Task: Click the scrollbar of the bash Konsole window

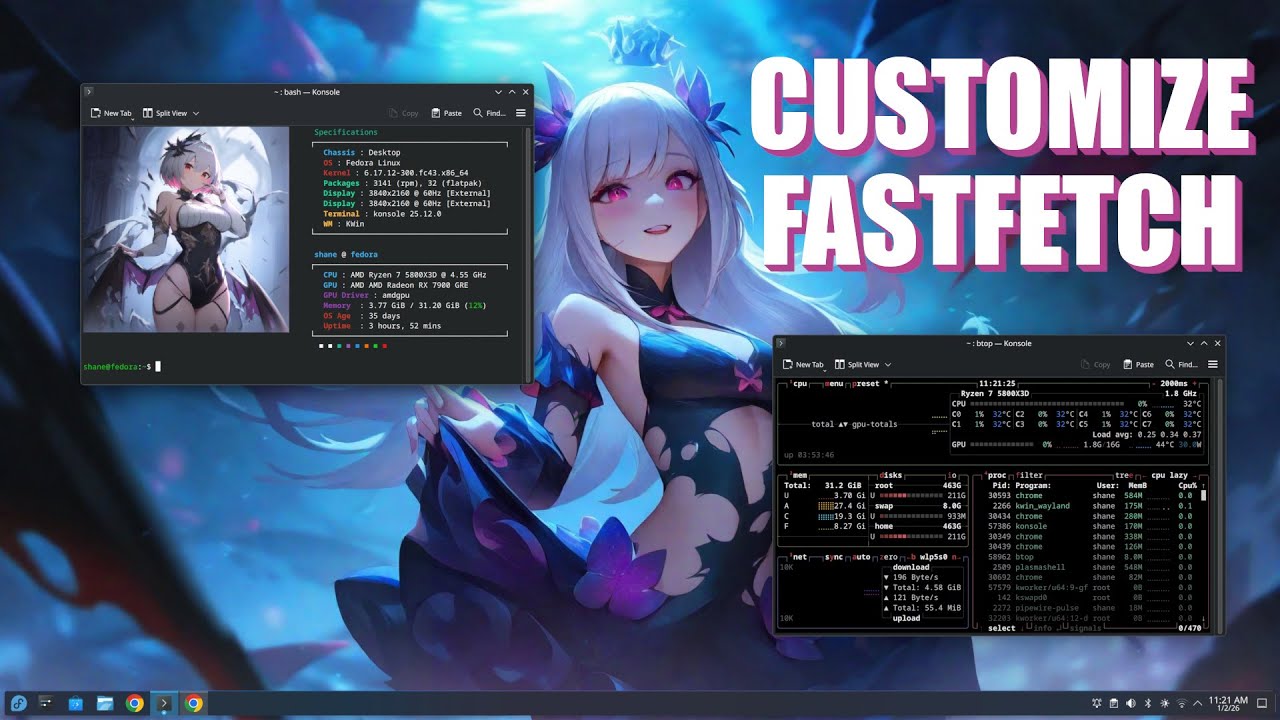Action: pyautogui.click(x=529, y=253)
